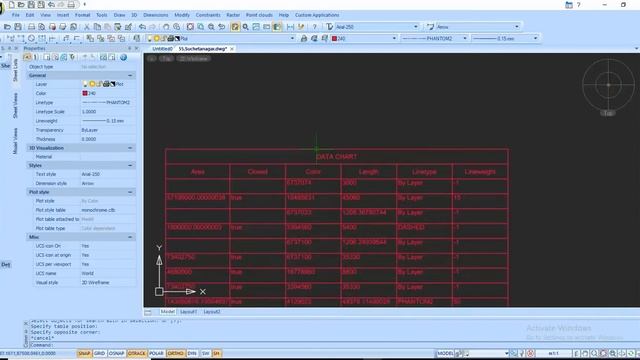
Task: Switch to the Layout1 tab
Action: pyautogui.click(x=188, y=312)
